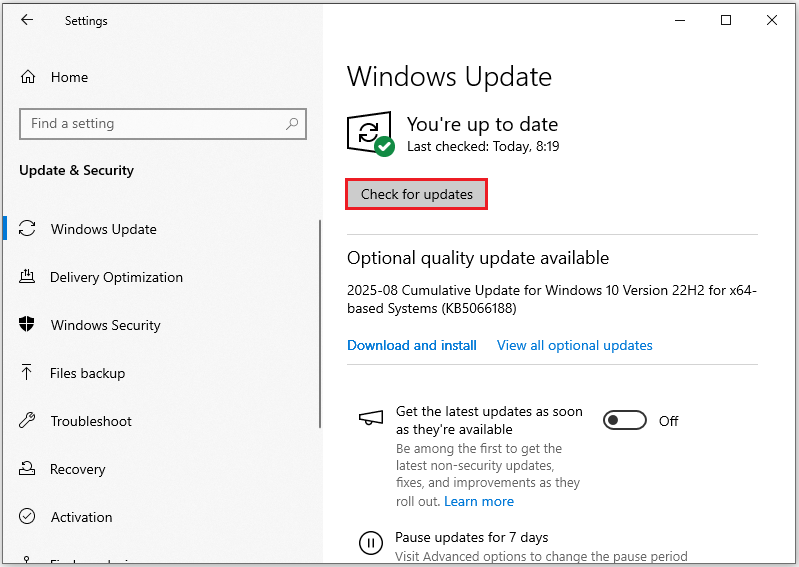799x567 pixels.
Task: Click the Troubleshoot wrench icon
Action: tap(28, 421)
